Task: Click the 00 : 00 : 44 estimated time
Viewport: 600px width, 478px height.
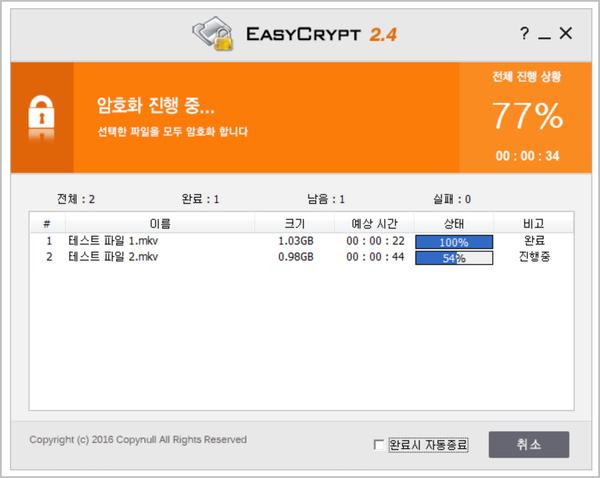Action: pyautogui.click(x=375, y=257)
